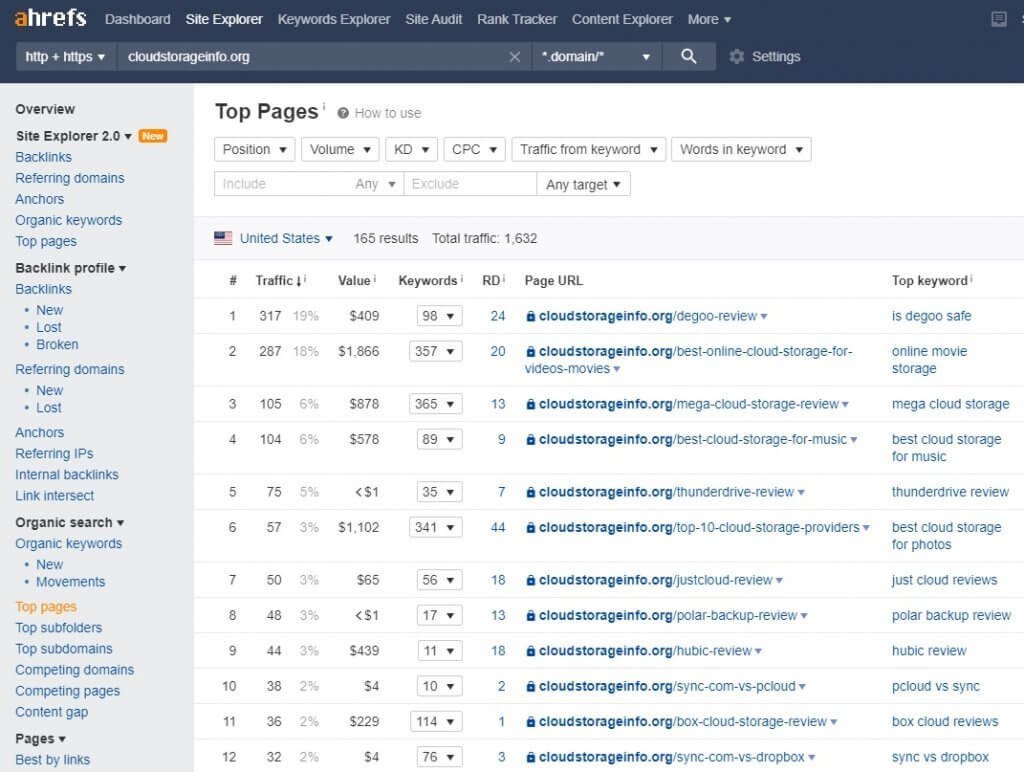Expand URL arrow for polar-backup-review page
1024x772 pixels.
(x=804, y=616)
